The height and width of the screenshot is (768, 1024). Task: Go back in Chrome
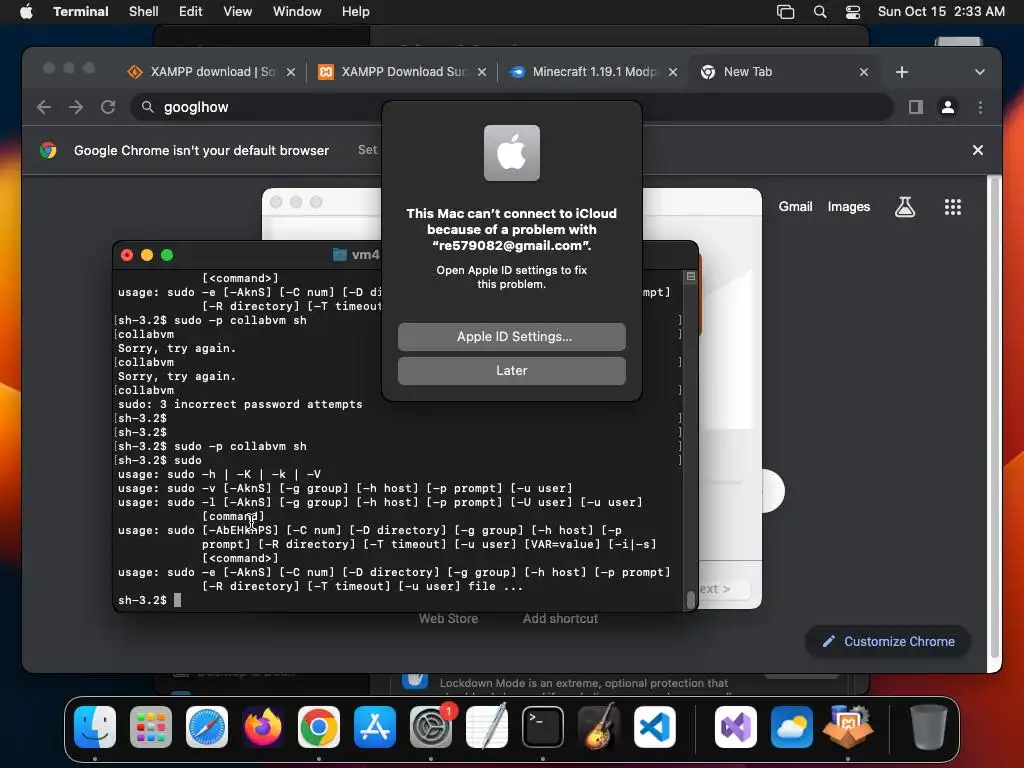click(x=44, y=107)
